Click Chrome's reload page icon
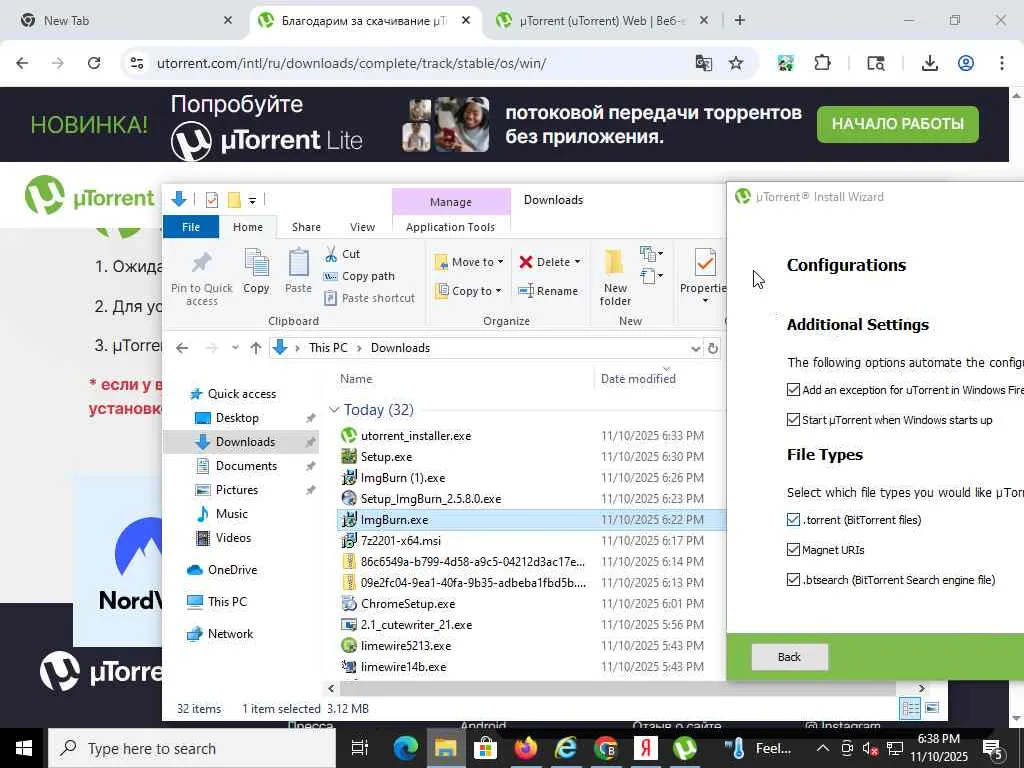 [94, 63]
